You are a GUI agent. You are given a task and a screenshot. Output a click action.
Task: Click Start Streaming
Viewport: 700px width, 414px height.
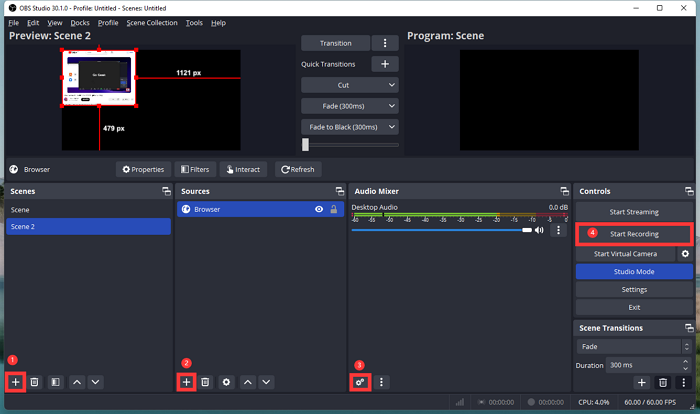634,212
